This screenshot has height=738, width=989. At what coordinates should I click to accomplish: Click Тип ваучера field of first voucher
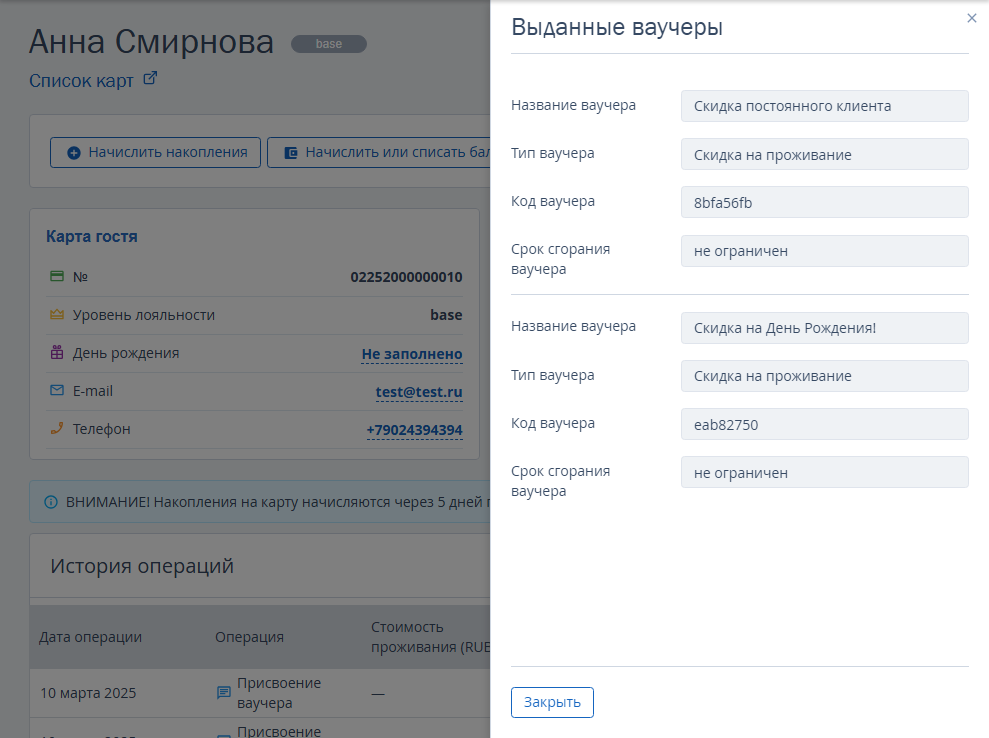824,155
